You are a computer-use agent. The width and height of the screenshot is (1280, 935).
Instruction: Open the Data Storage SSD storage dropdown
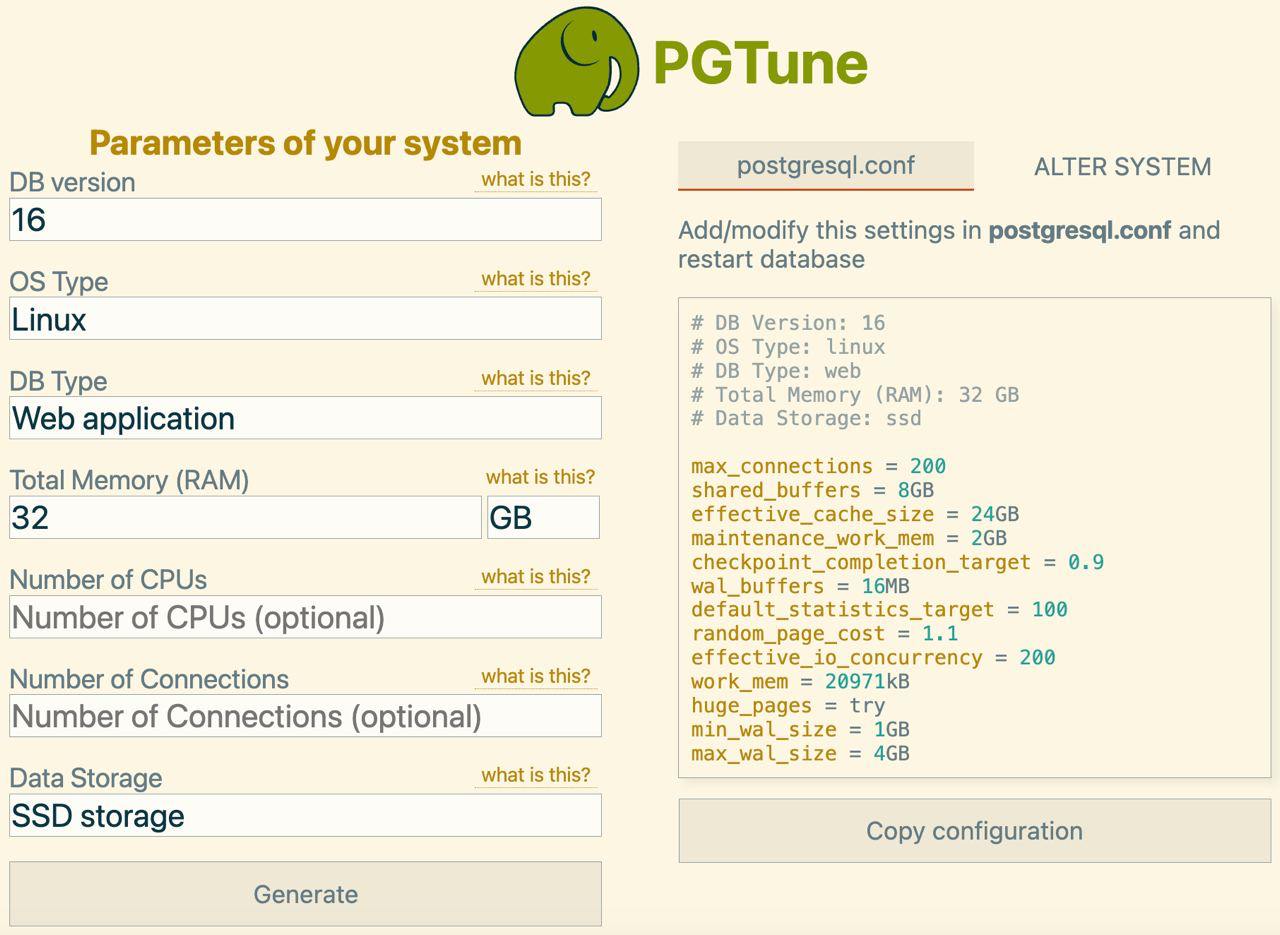point(305,816)
